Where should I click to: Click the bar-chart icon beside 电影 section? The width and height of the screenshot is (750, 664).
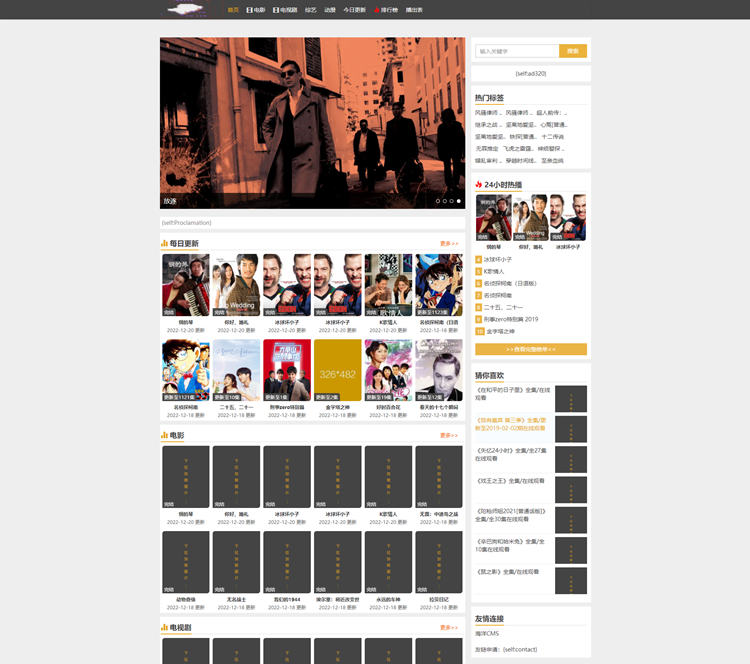[x=164, y=435]
